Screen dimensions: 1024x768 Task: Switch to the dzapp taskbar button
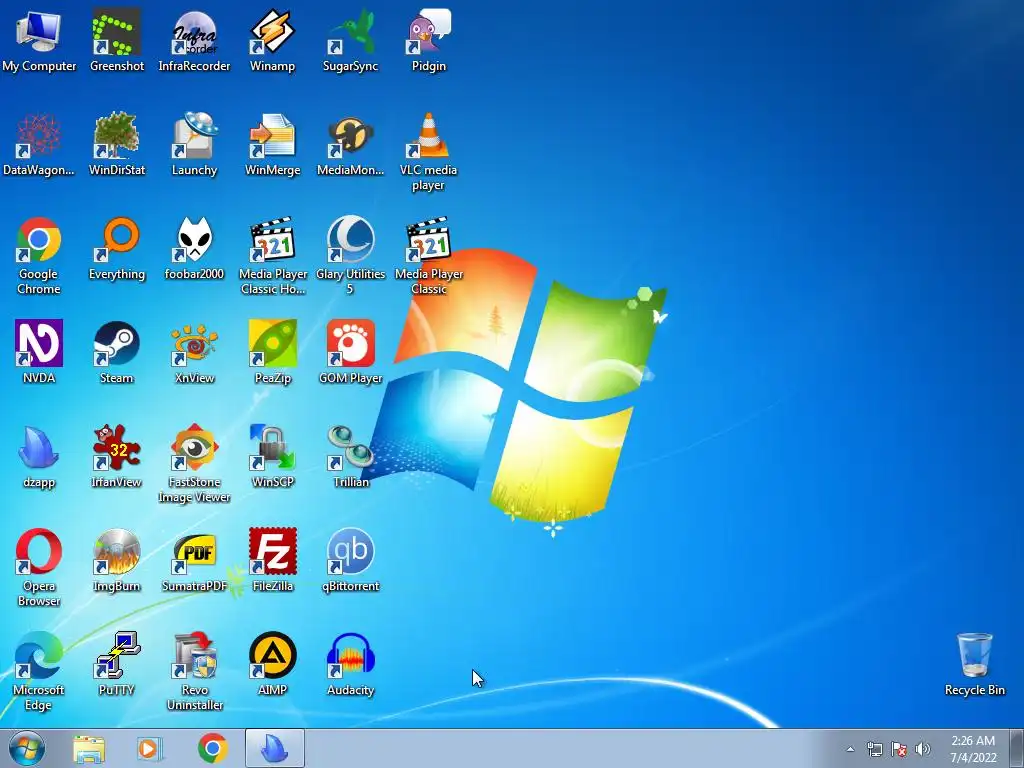tap(274, 748)
